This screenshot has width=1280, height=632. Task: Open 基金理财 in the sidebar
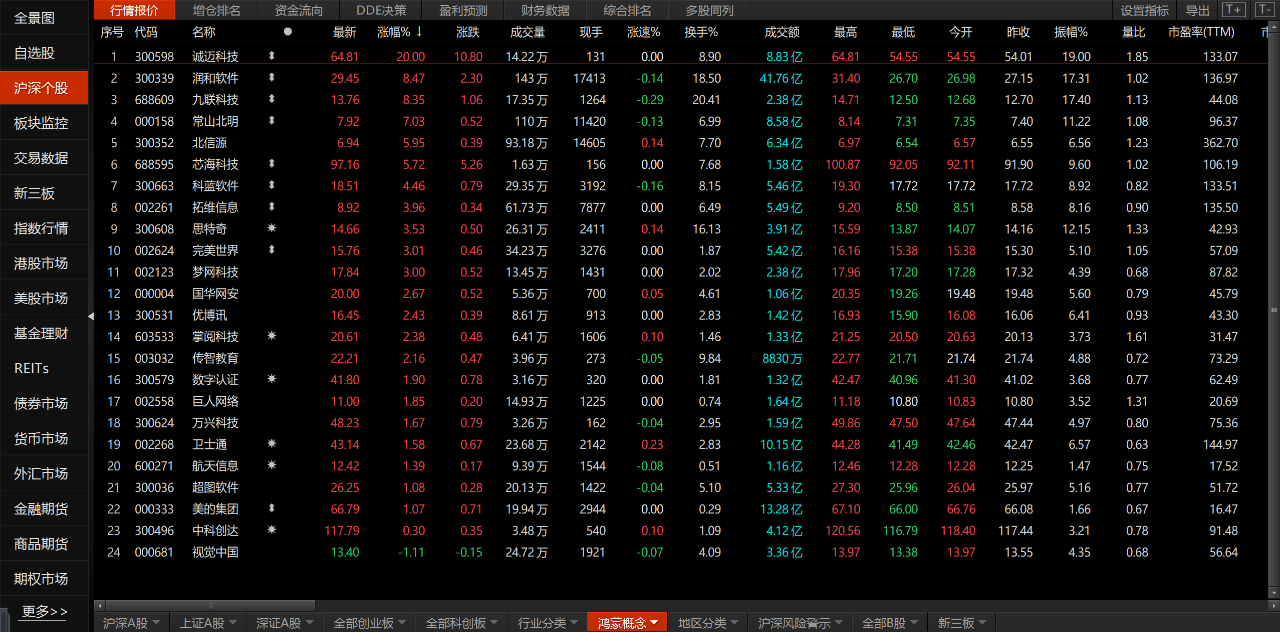pos(44,333)
